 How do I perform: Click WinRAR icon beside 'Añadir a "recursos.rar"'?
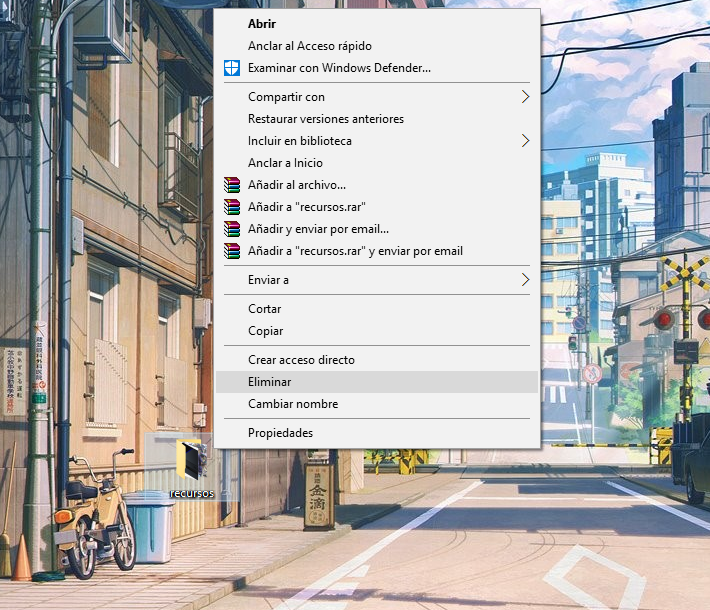click(x=232, y=207)
